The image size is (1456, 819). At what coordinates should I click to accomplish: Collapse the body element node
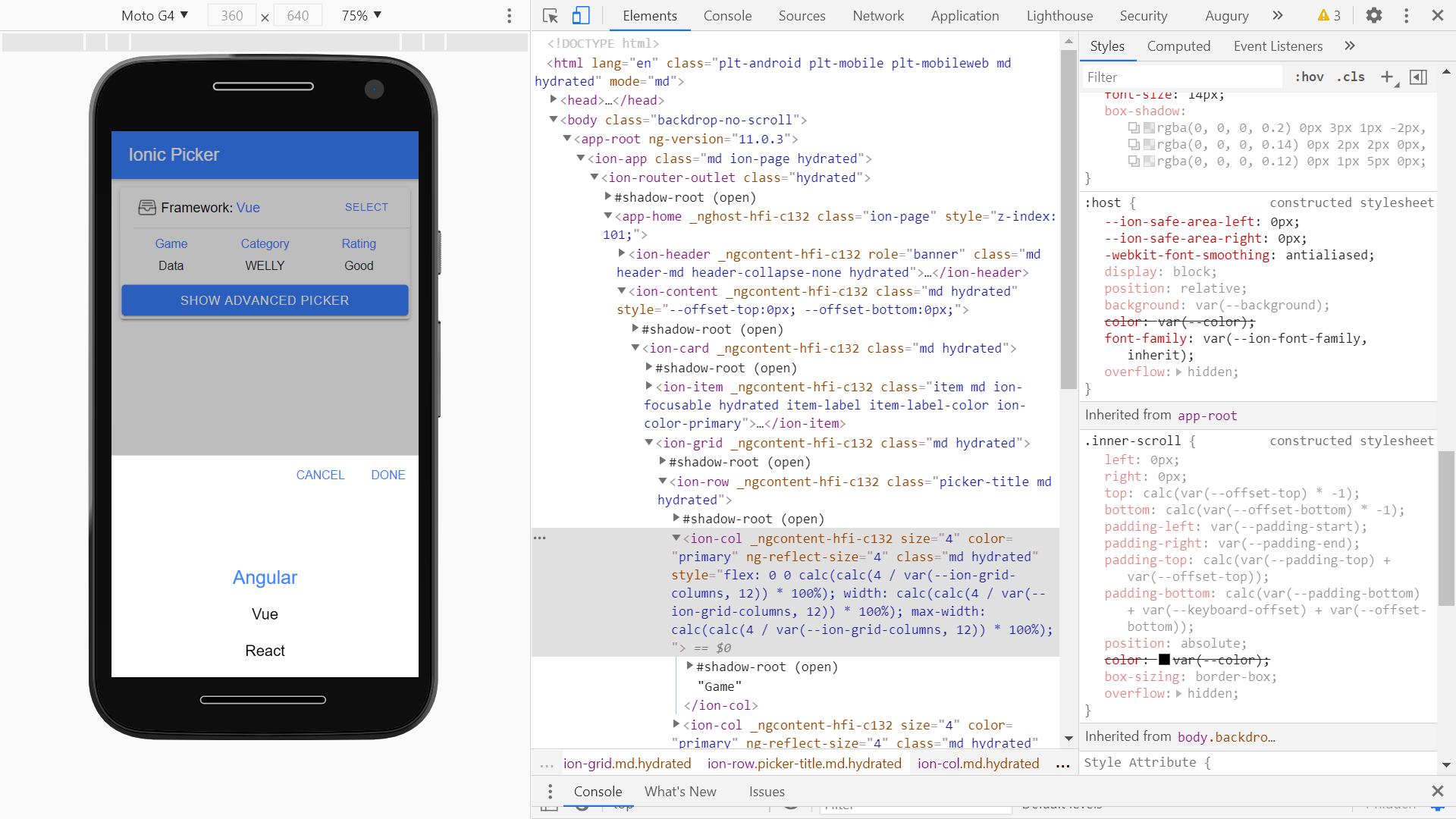554,119
